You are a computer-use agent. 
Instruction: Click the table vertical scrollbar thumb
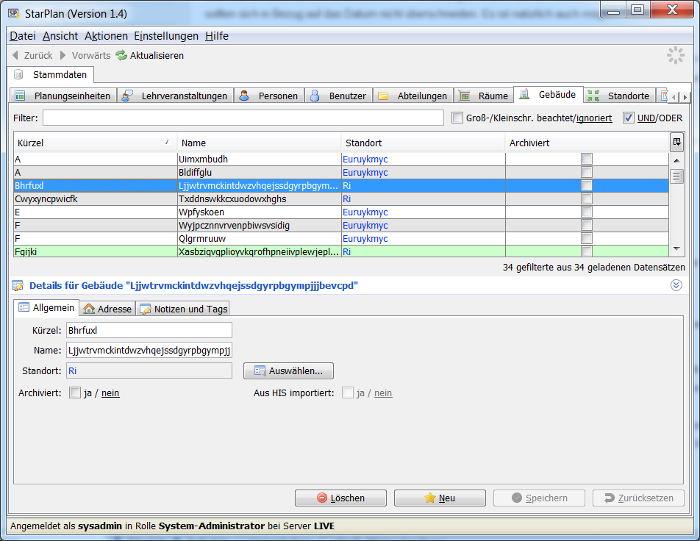(676, 176)
